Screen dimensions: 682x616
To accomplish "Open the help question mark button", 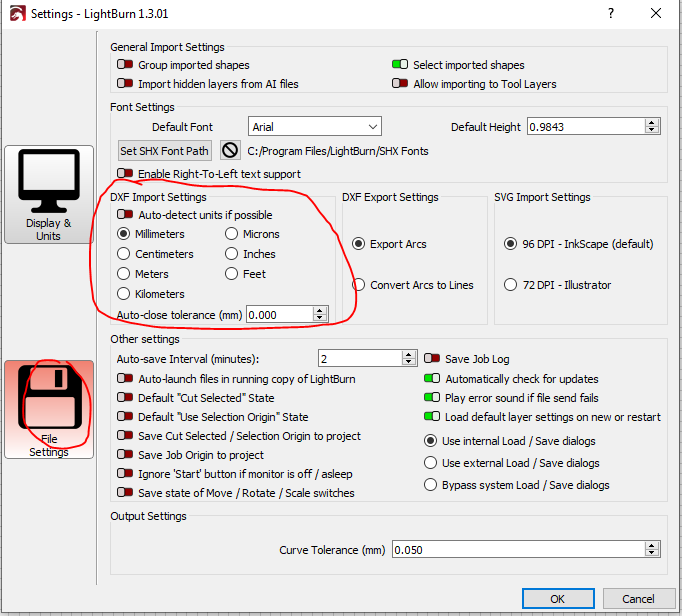I will [611, 13].
